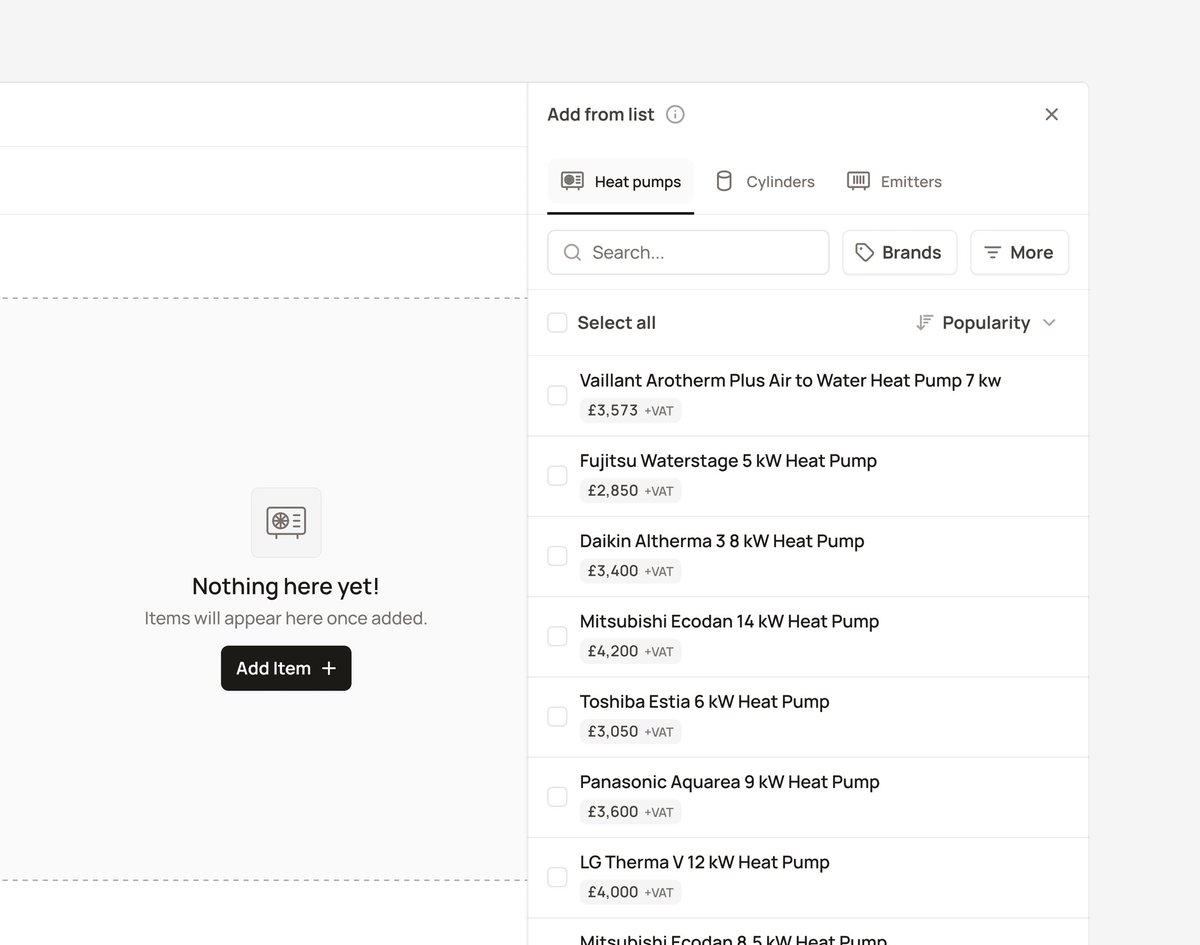The image size is (1200, 945).
Task: Check the Panasonic Aquarea 9 kW checkbox
Action: click(x=557, y=796)
